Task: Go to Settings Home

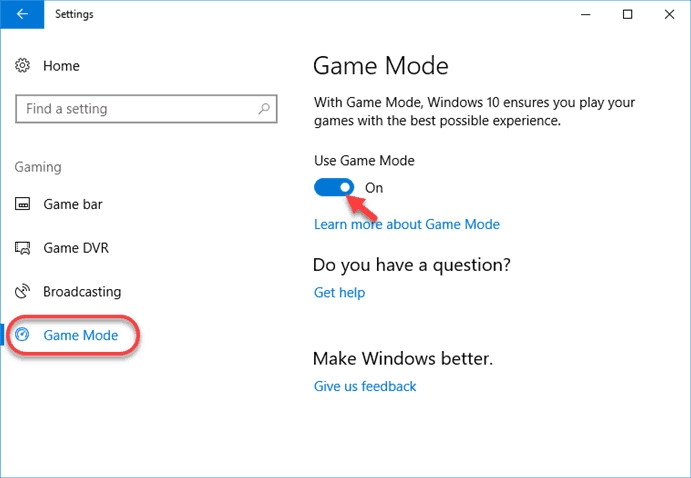Action: tap(61, 66)
